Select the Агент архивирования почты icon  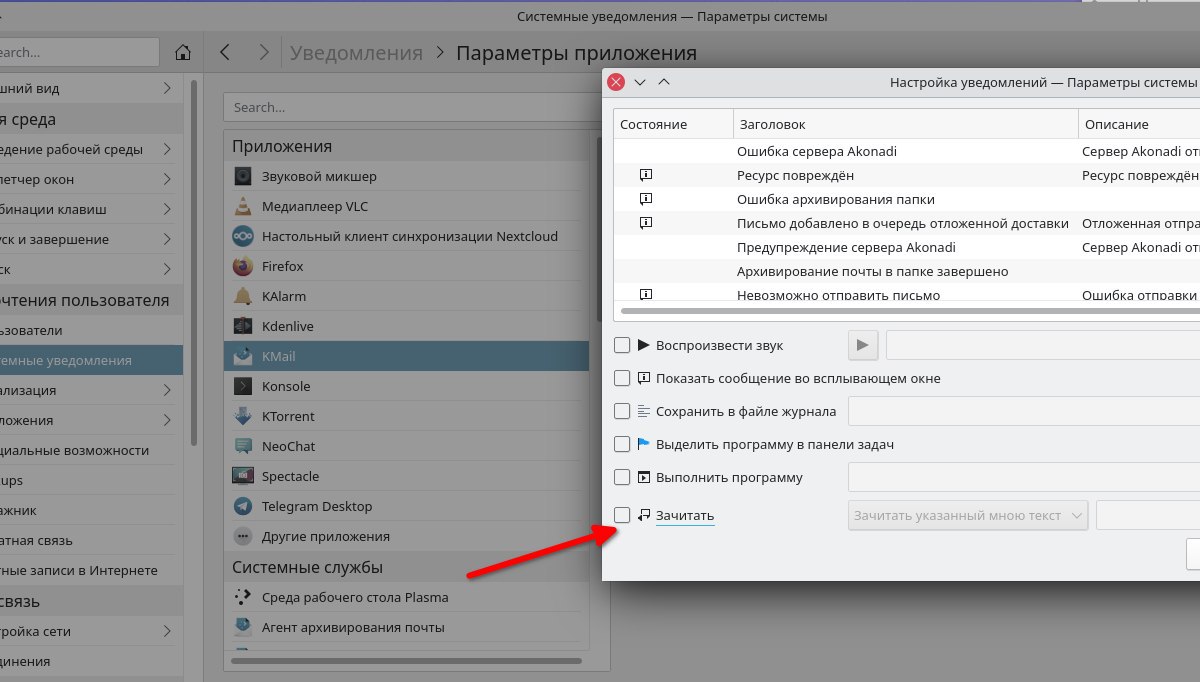[x=243, y=627]
